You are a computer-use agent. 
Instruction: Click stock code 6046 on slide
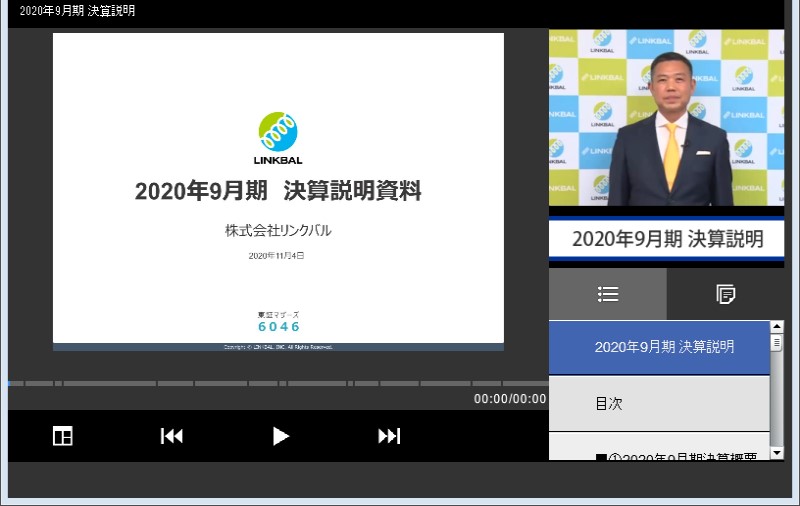coord(279,326)
